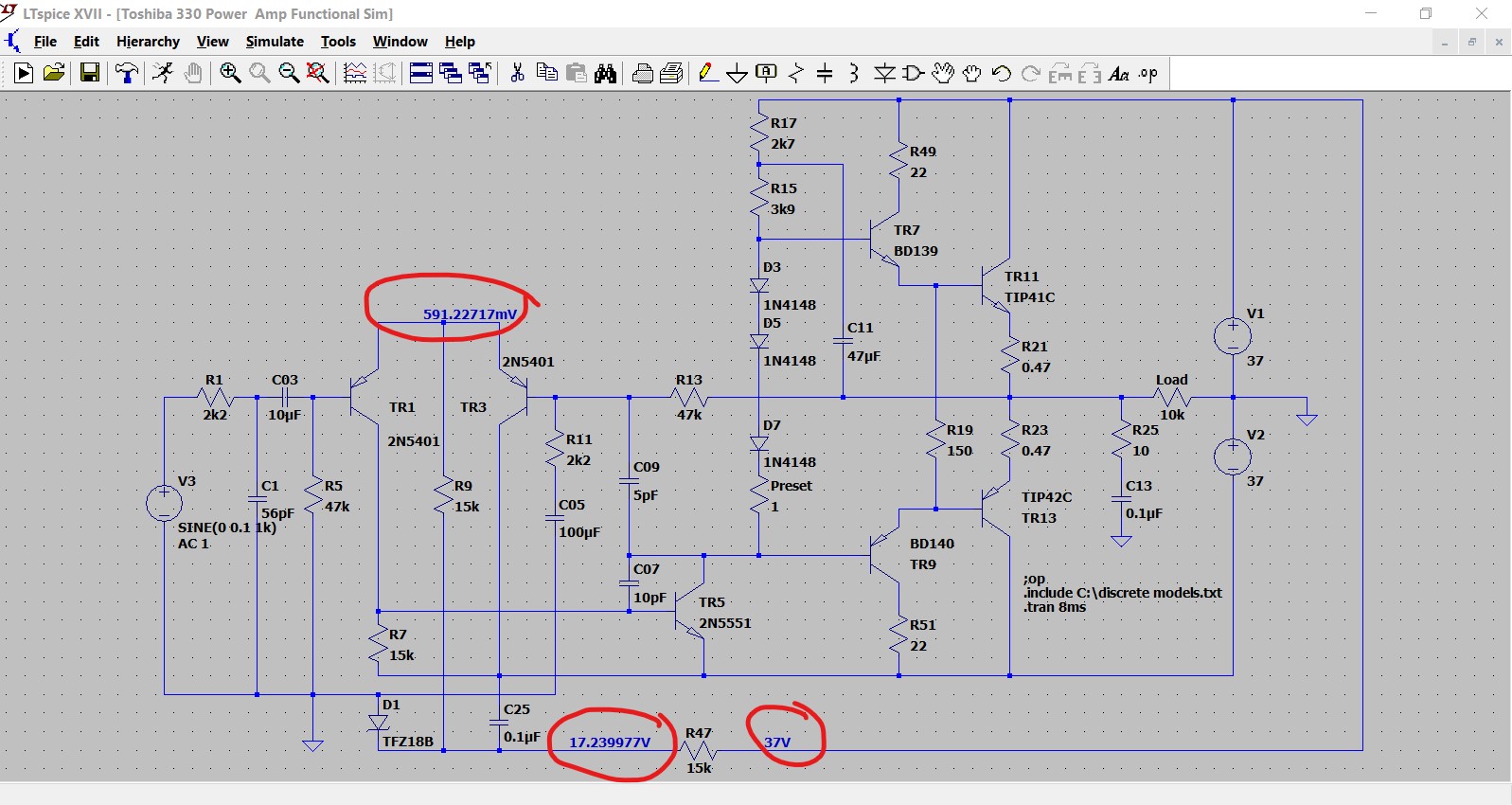Place a Resistor component tool
Image resolution: width=1512 pixels, height=805 pixels.
(x=796, y=73)
